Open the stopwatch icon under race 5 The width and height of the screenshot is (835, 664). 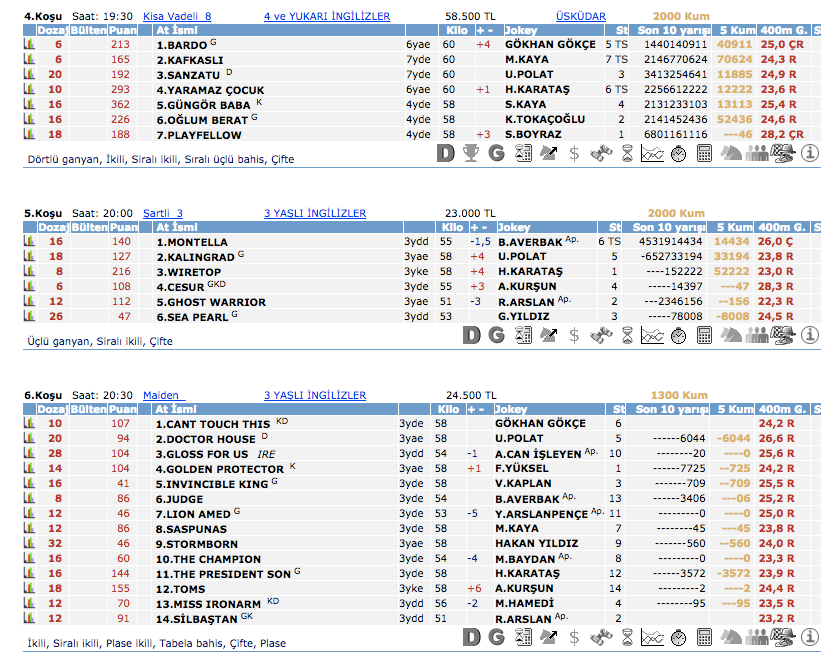coord(678,335)
